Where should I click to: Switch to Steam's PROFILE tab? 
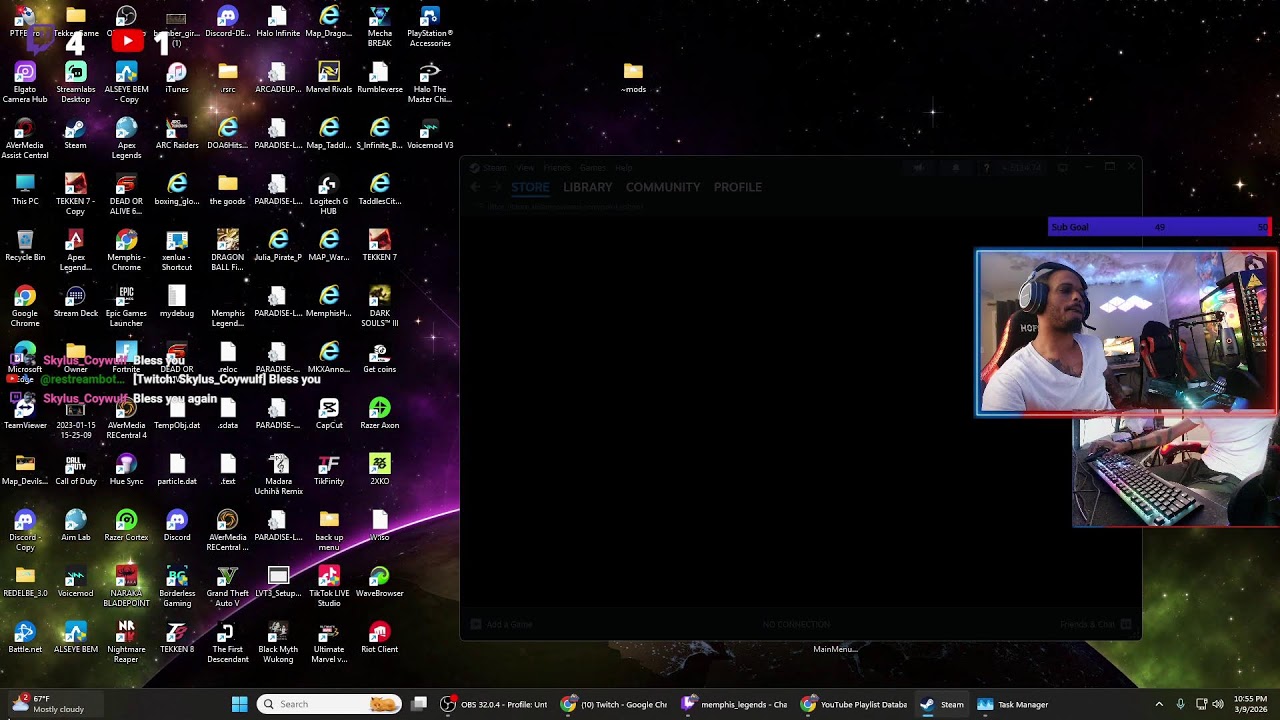pos(738,187)
